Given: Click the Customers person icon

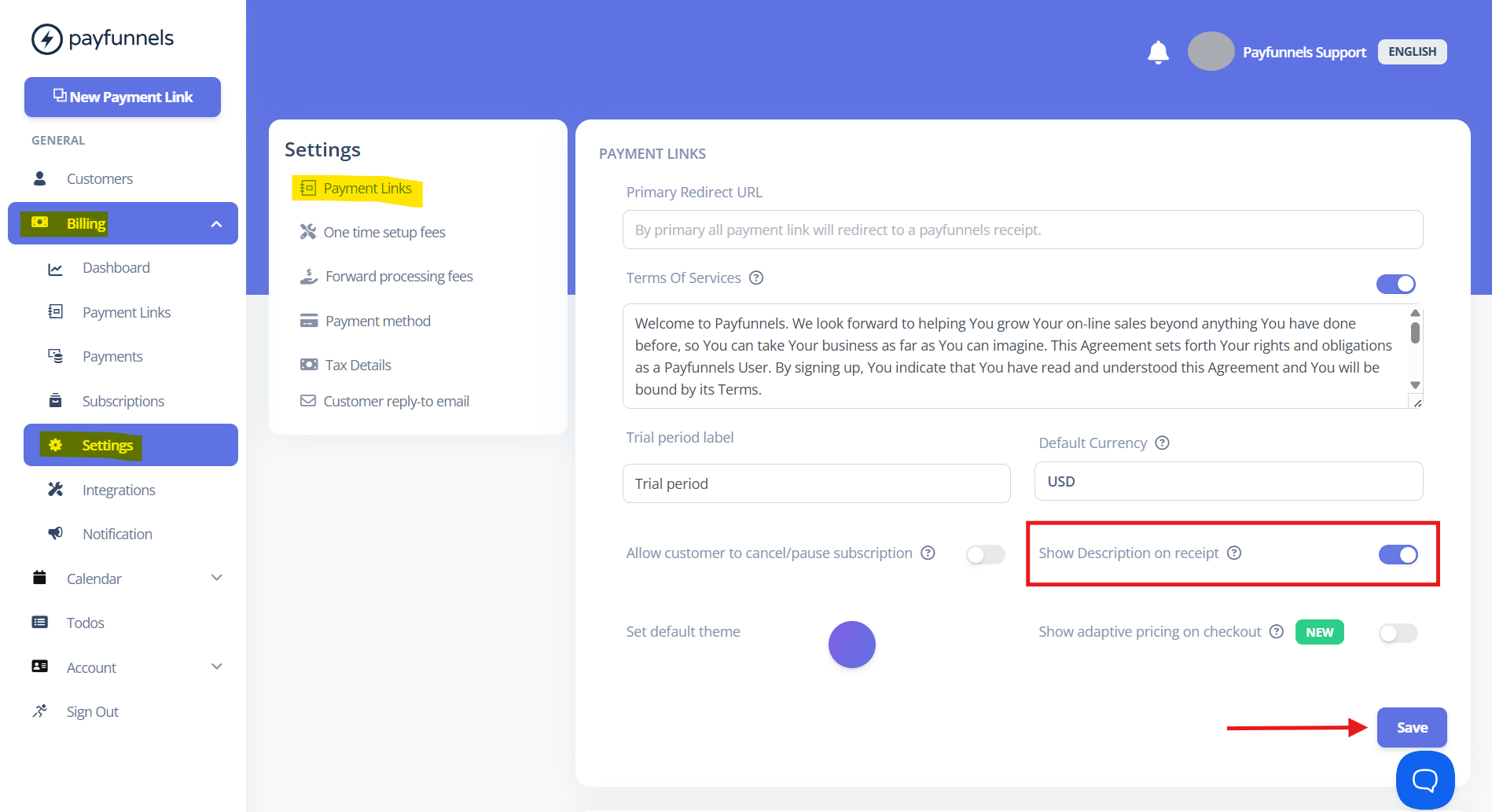Looking at the screenshot, I should tap(39, 178).
